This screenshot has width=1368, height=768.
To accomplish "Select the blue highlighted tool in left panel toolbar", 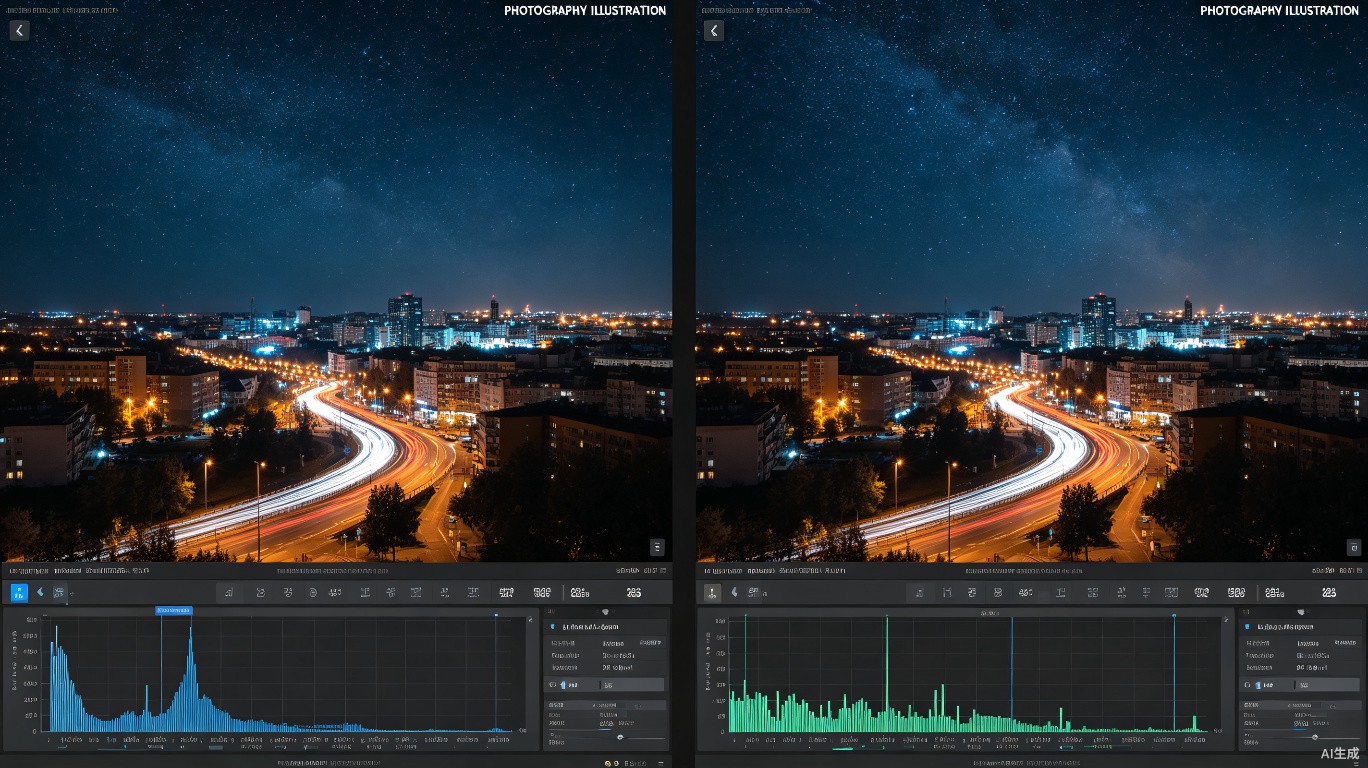I will 19,593.
